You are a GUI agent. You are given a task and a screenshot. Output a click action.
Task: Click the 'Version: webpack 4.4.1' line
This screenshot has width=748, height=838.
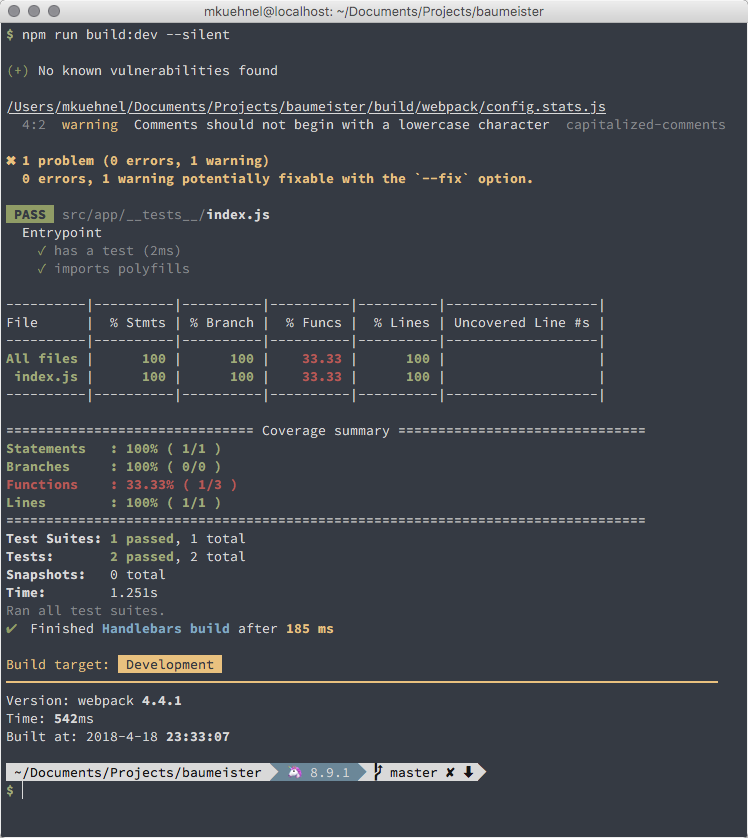[x=94, y=701]
